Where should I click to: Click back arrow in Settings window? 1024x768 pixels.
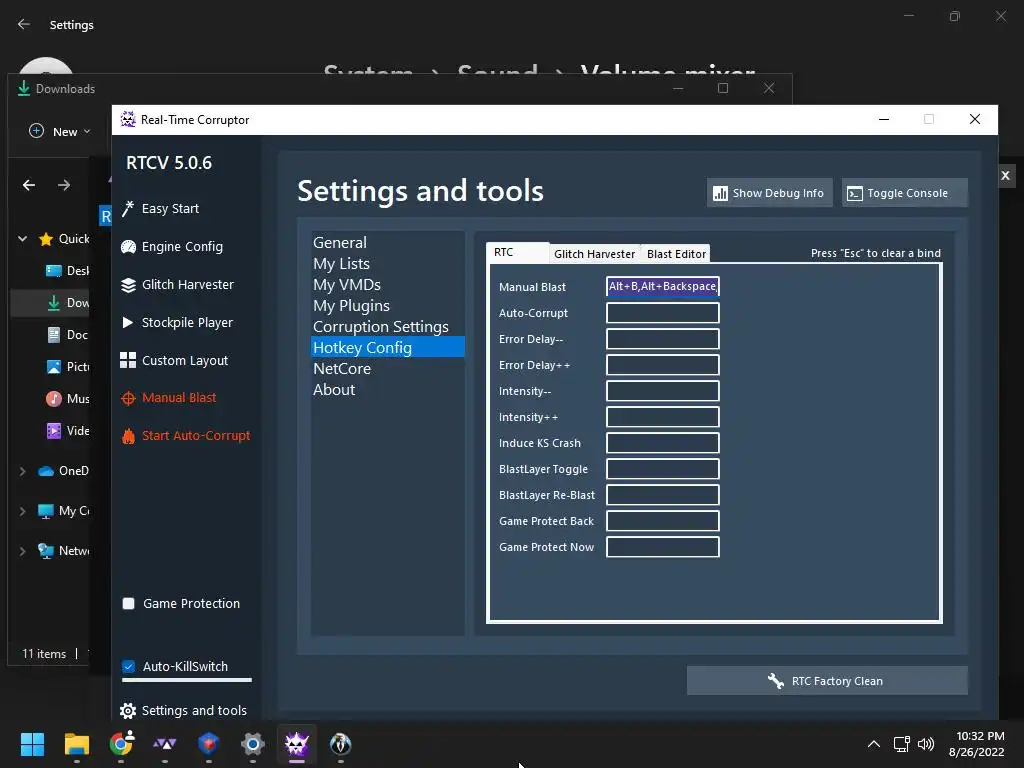point(24,24)
